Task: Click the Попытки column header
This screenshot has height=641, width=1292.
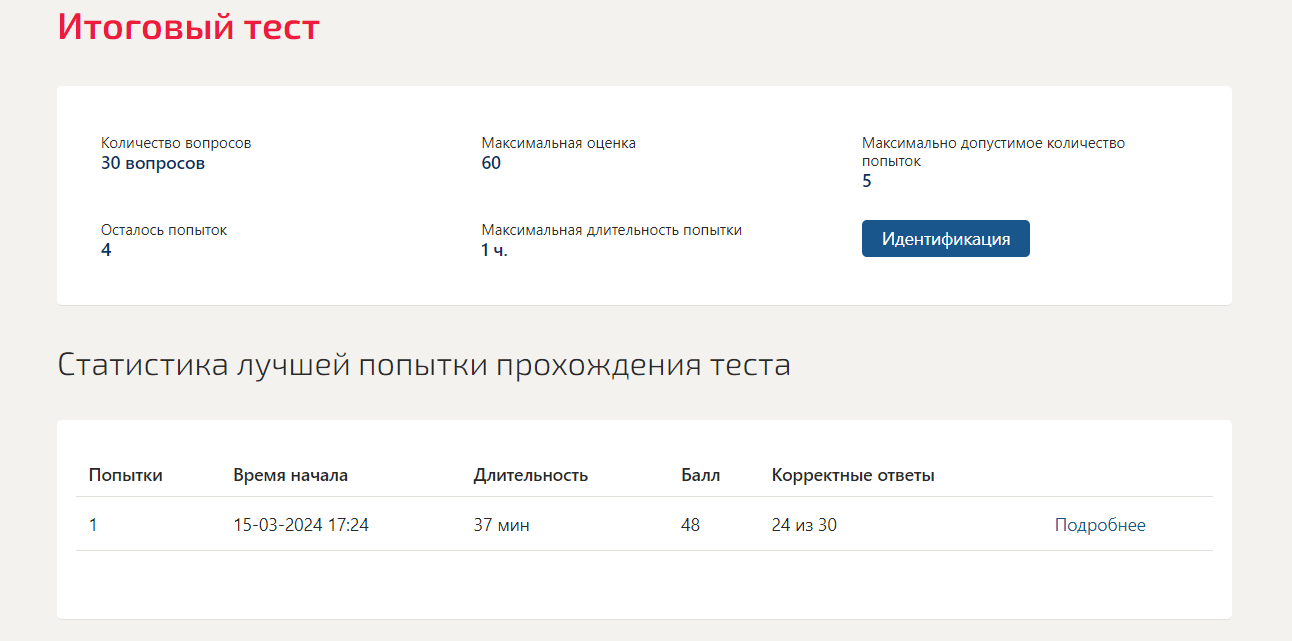Action: coord(126,475)
